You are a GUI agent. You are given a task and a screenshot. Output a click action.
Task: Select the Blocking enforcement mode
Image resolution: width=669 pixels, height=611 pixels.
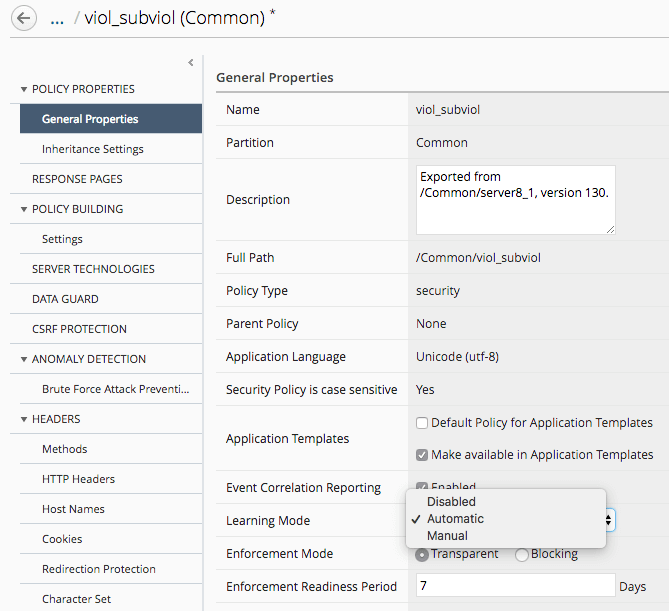pyautogui.click(x=522, y=555)
